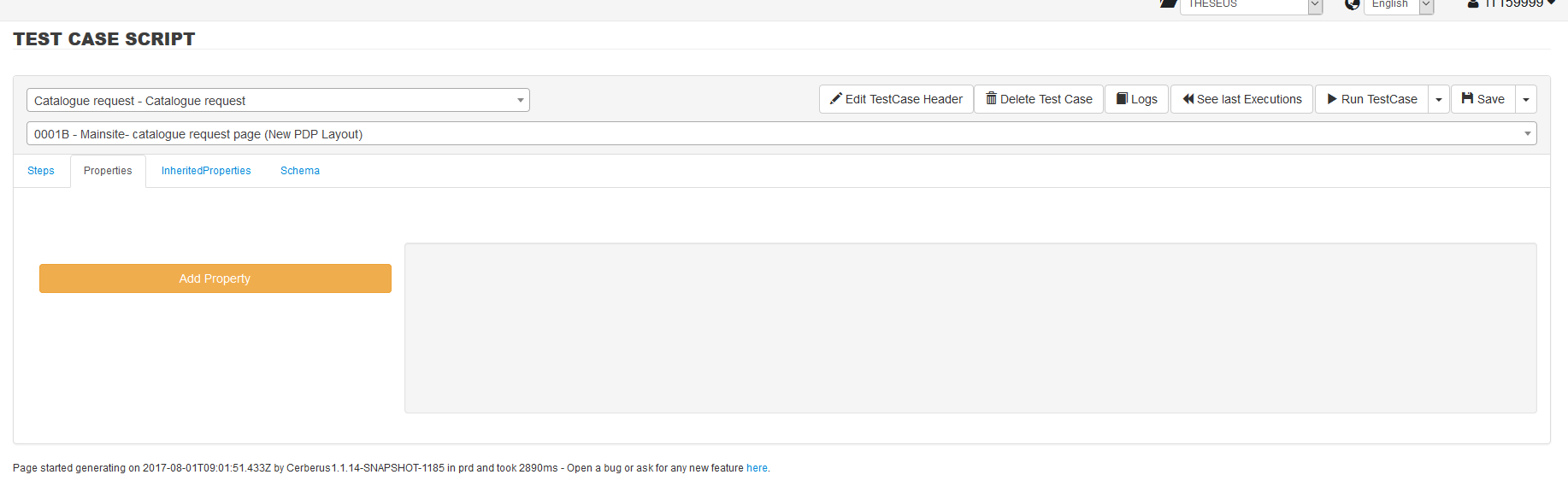The width and height of the screenshot is (1568, 498).
Task: Follow the 'here' bug report link
Action: (x=757, y=468)
